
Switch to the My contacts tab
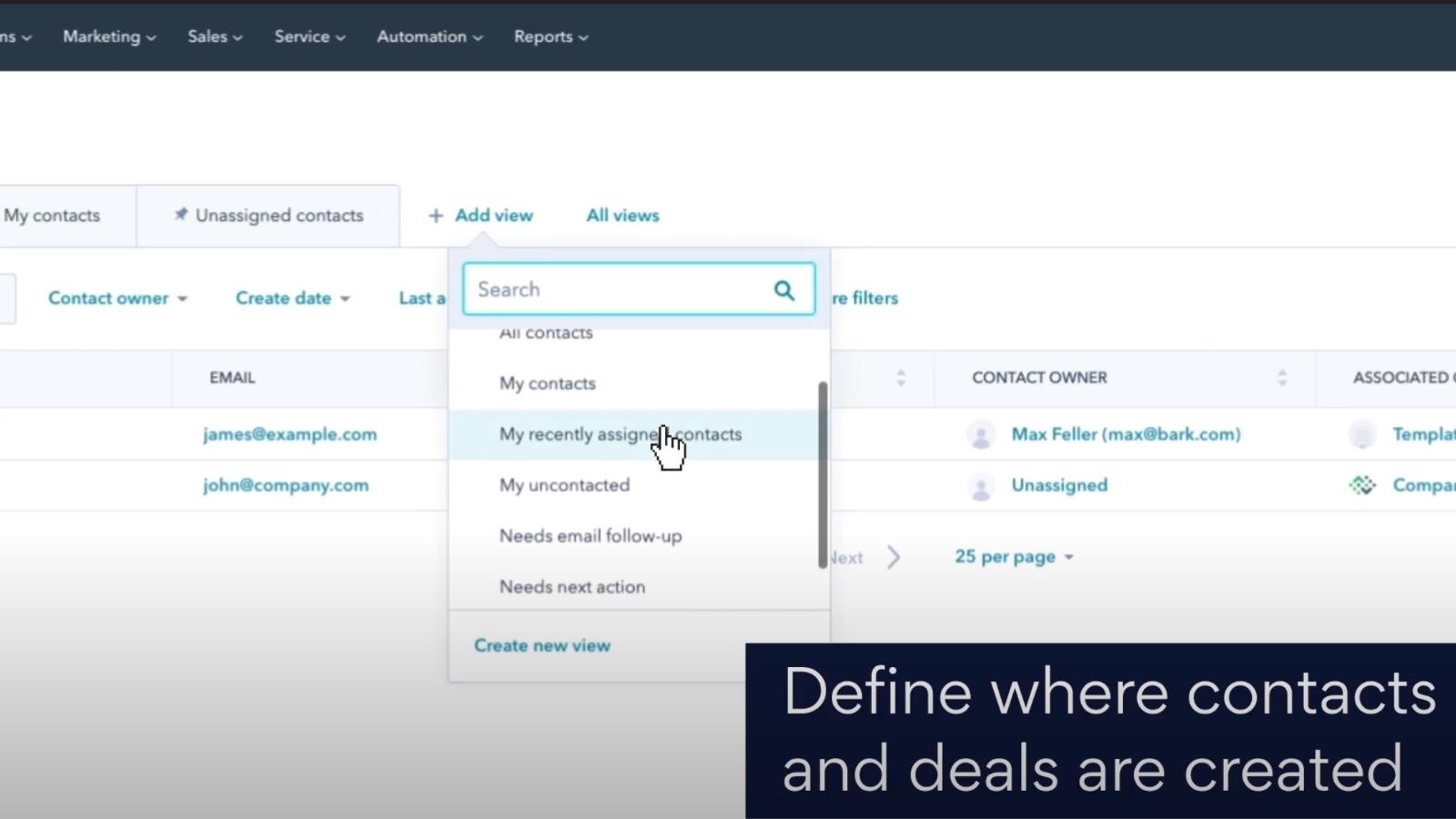52,215
